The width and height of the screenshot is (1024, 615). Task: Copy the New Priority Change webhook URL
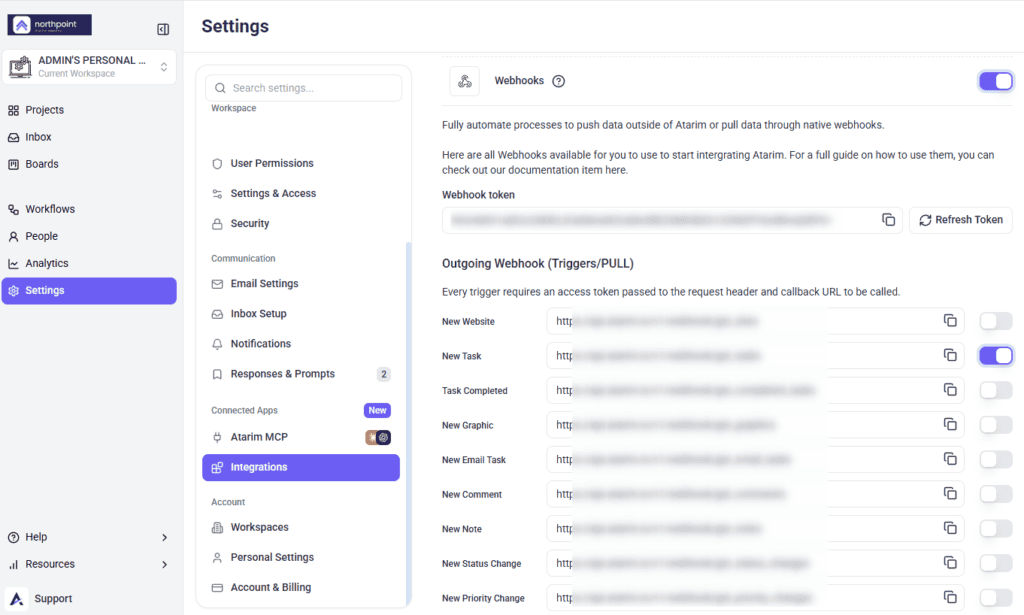950,597
